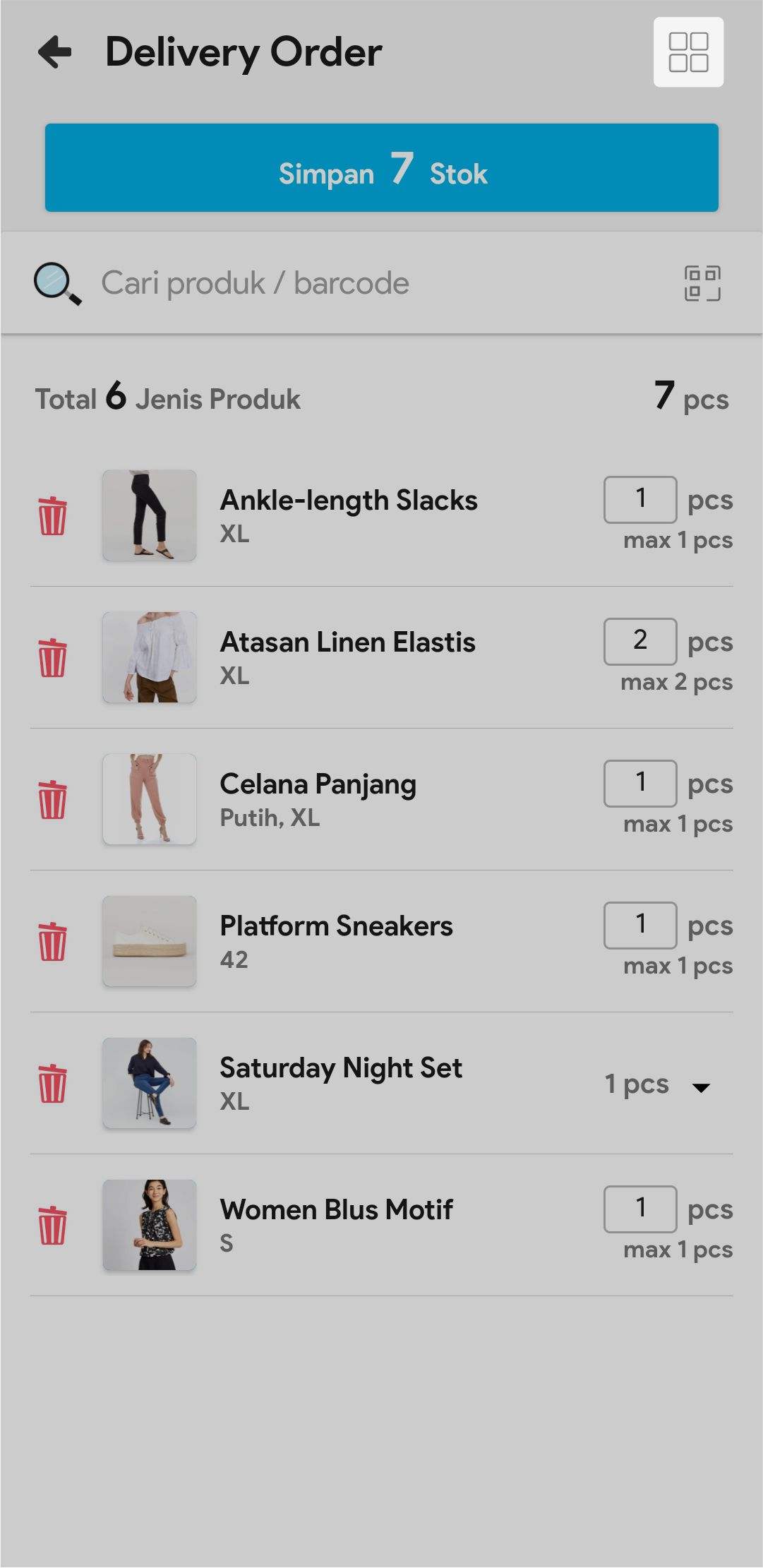Expand the Saturday Night Set quantity dropdown

(x=701, y=1087)
